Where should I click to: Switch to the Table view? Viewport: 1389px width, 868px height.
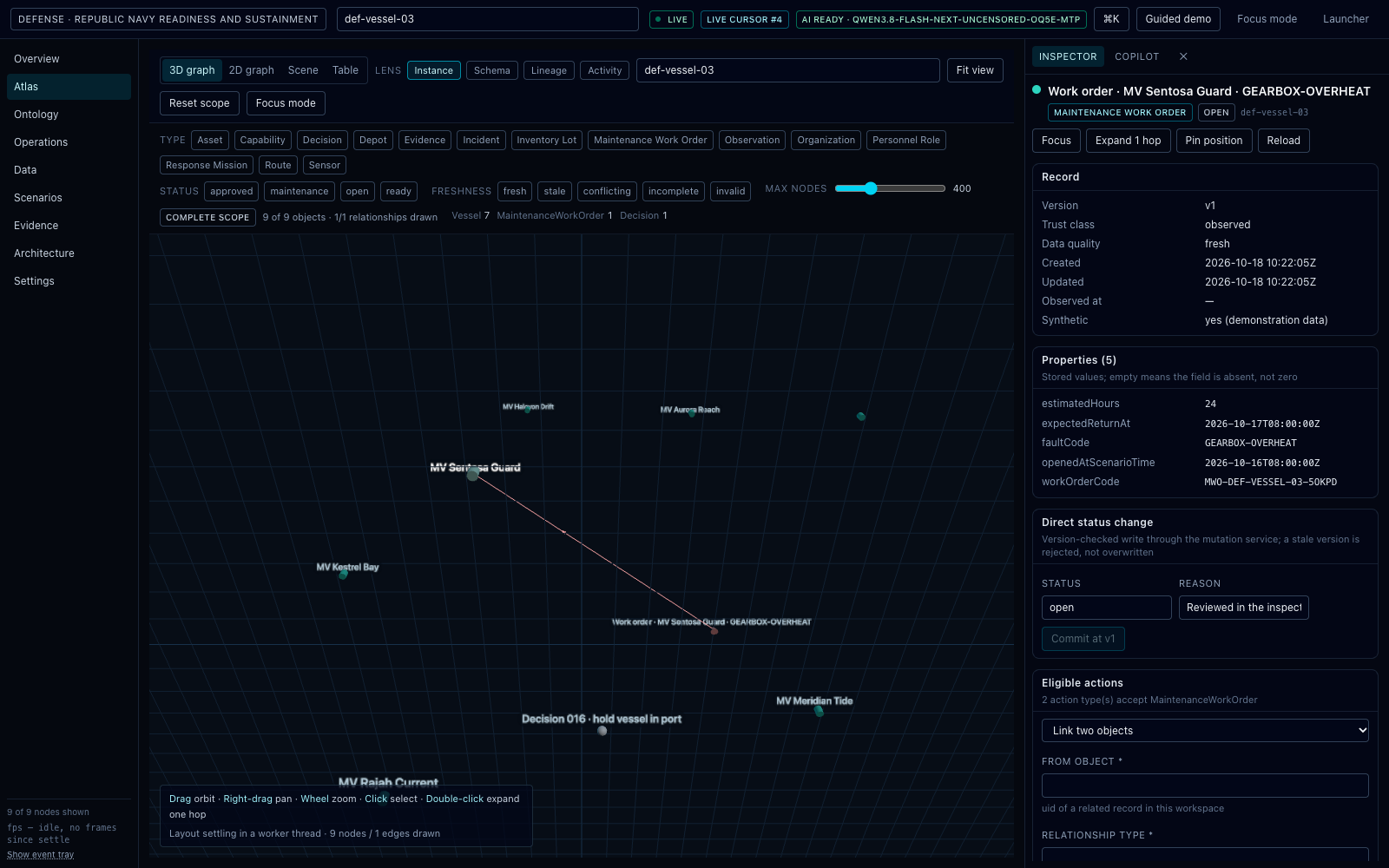coord(346,70)
